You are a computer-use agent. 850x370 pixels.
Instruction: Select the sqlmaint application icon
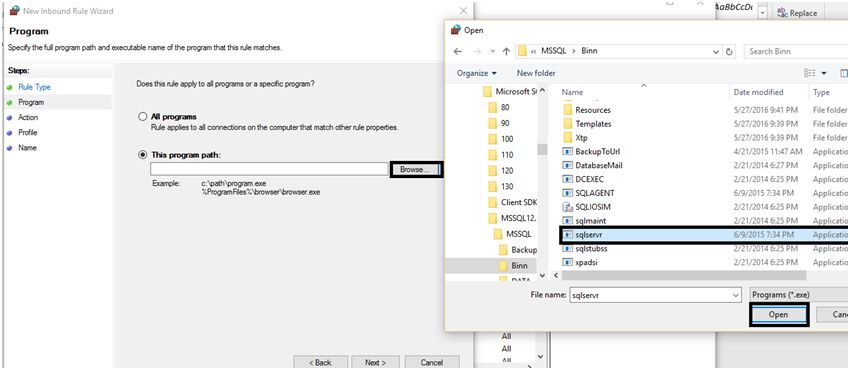tap(568, 220)
